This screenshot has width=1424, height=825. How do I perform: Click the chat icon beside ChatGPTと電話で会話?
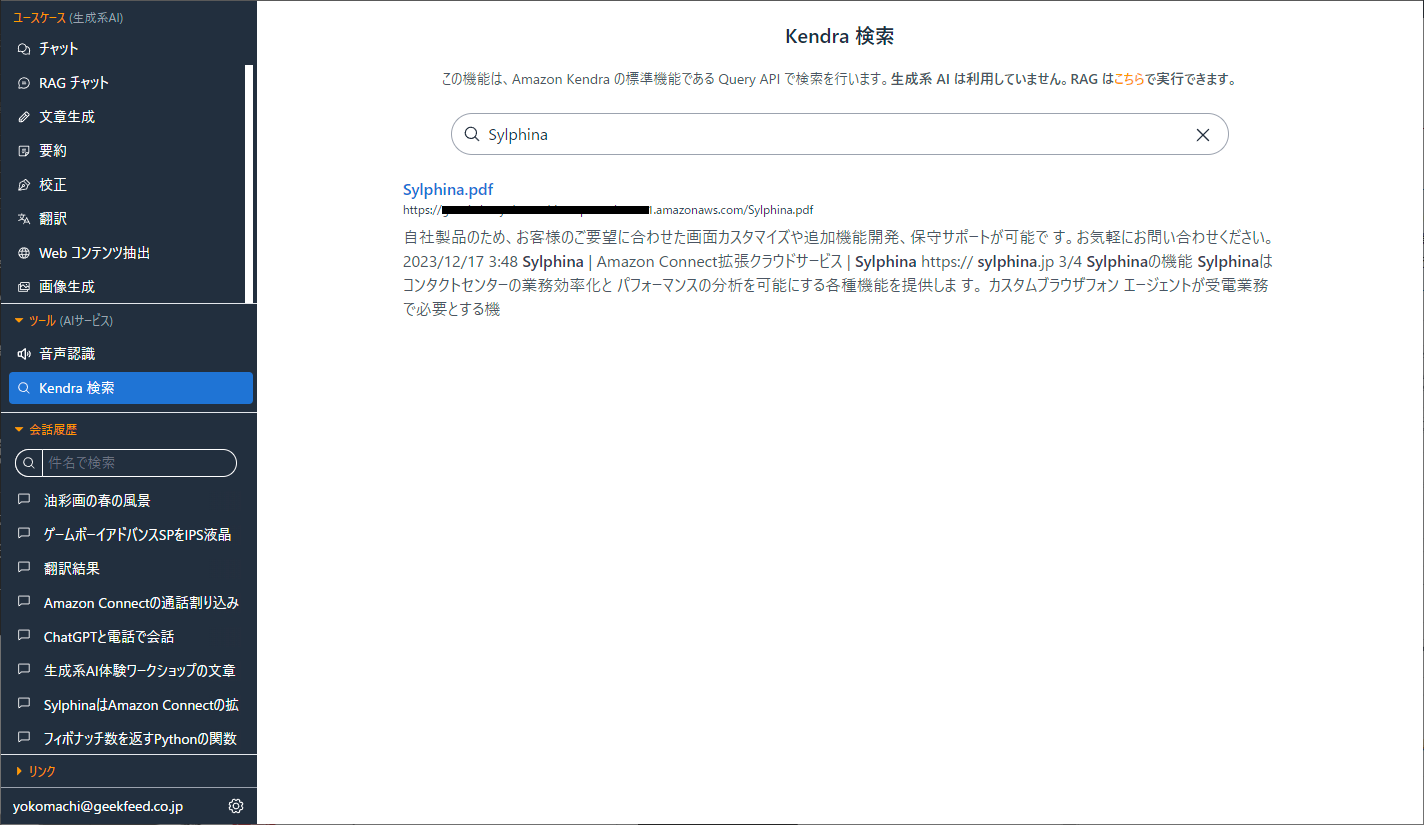[25, 636]
